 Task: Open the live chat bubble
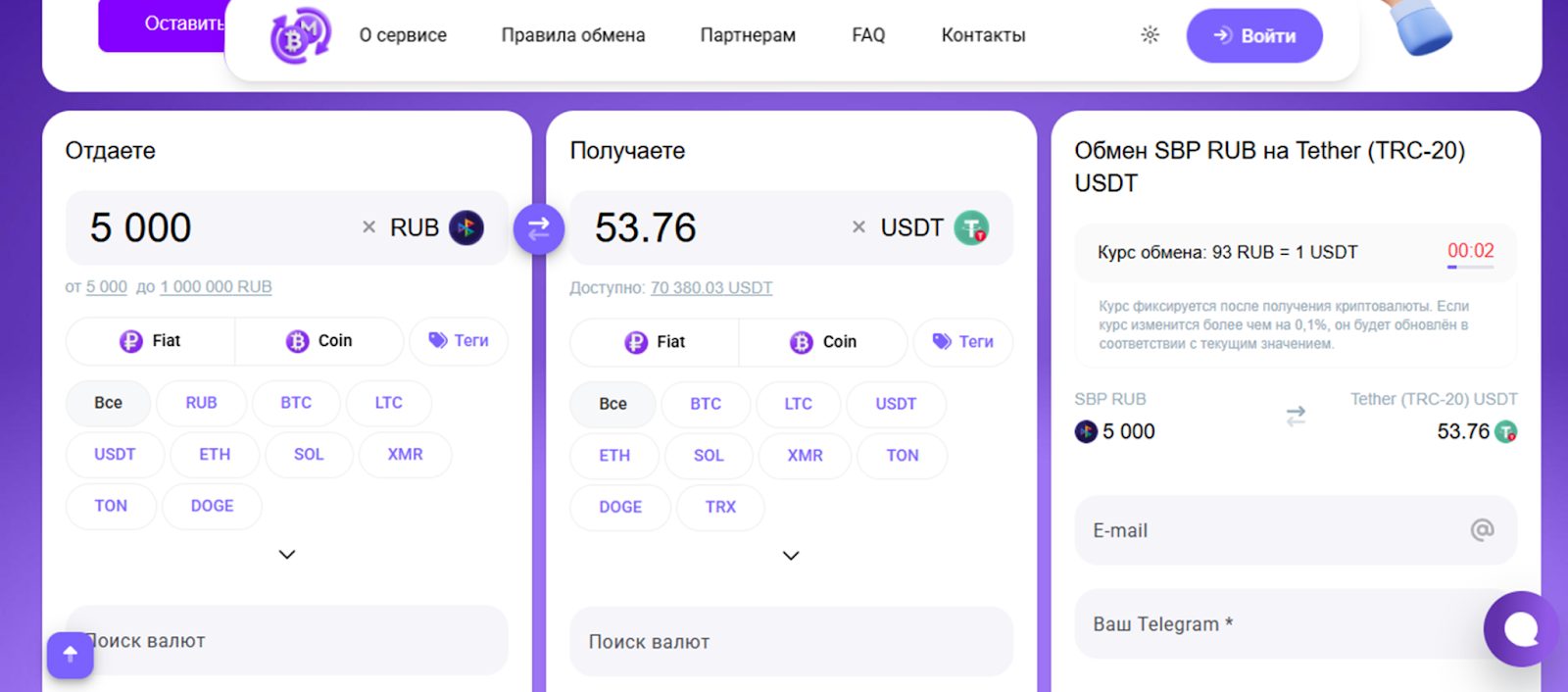[x=1520, y=628]
